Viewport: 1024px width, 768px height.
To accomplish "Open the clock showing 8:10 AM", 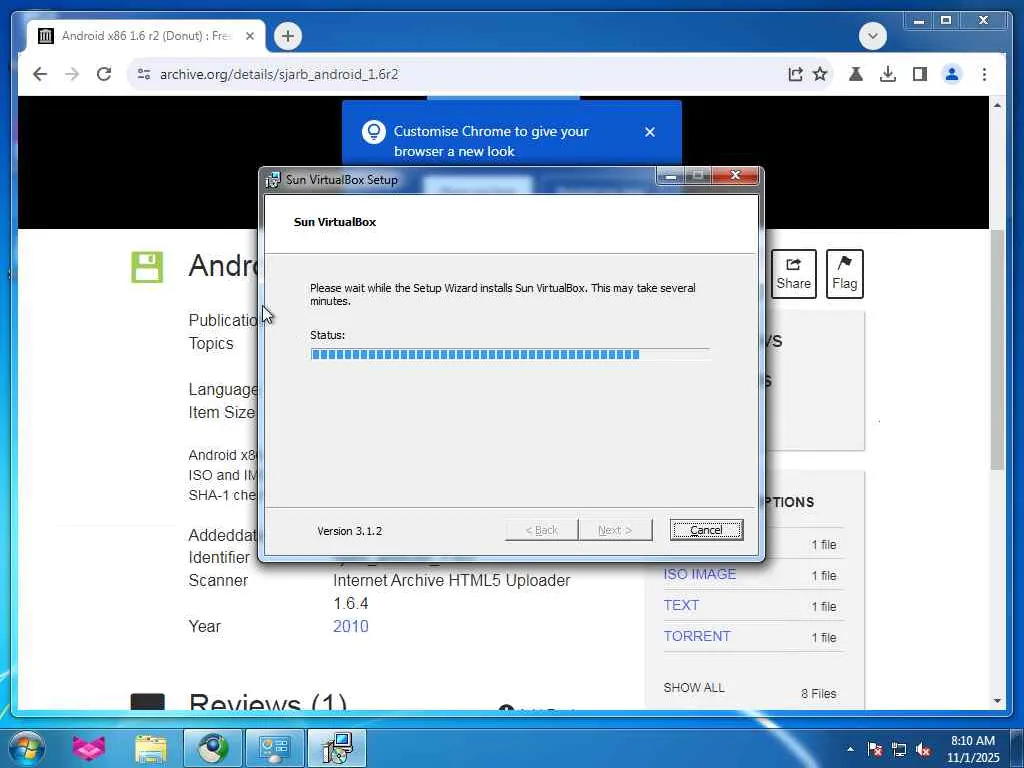I will pyautogui.click(x=973, y=749).
